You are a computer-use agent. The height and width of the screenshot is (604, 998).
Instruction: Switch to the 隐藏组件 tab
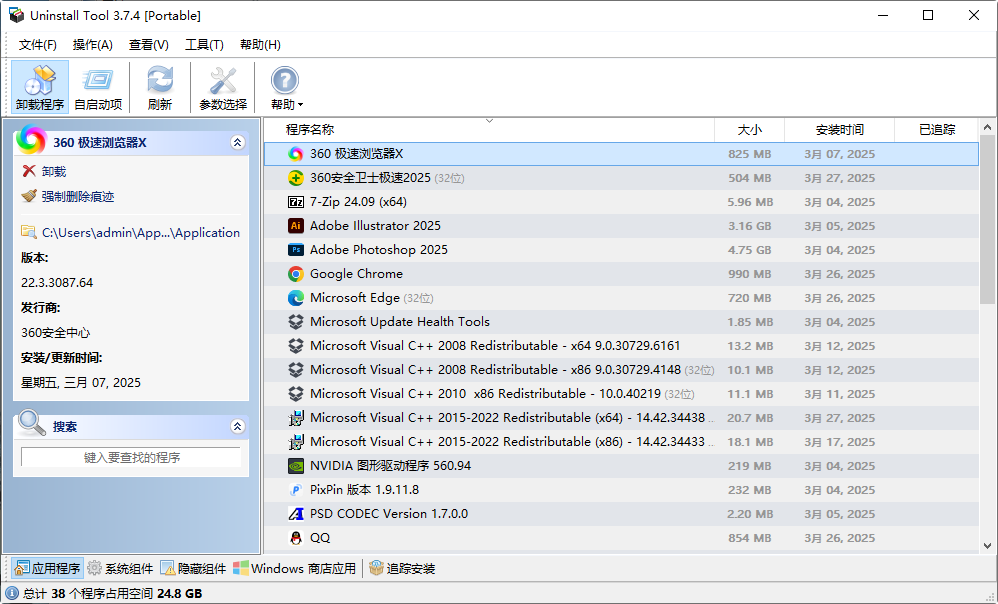193,568
